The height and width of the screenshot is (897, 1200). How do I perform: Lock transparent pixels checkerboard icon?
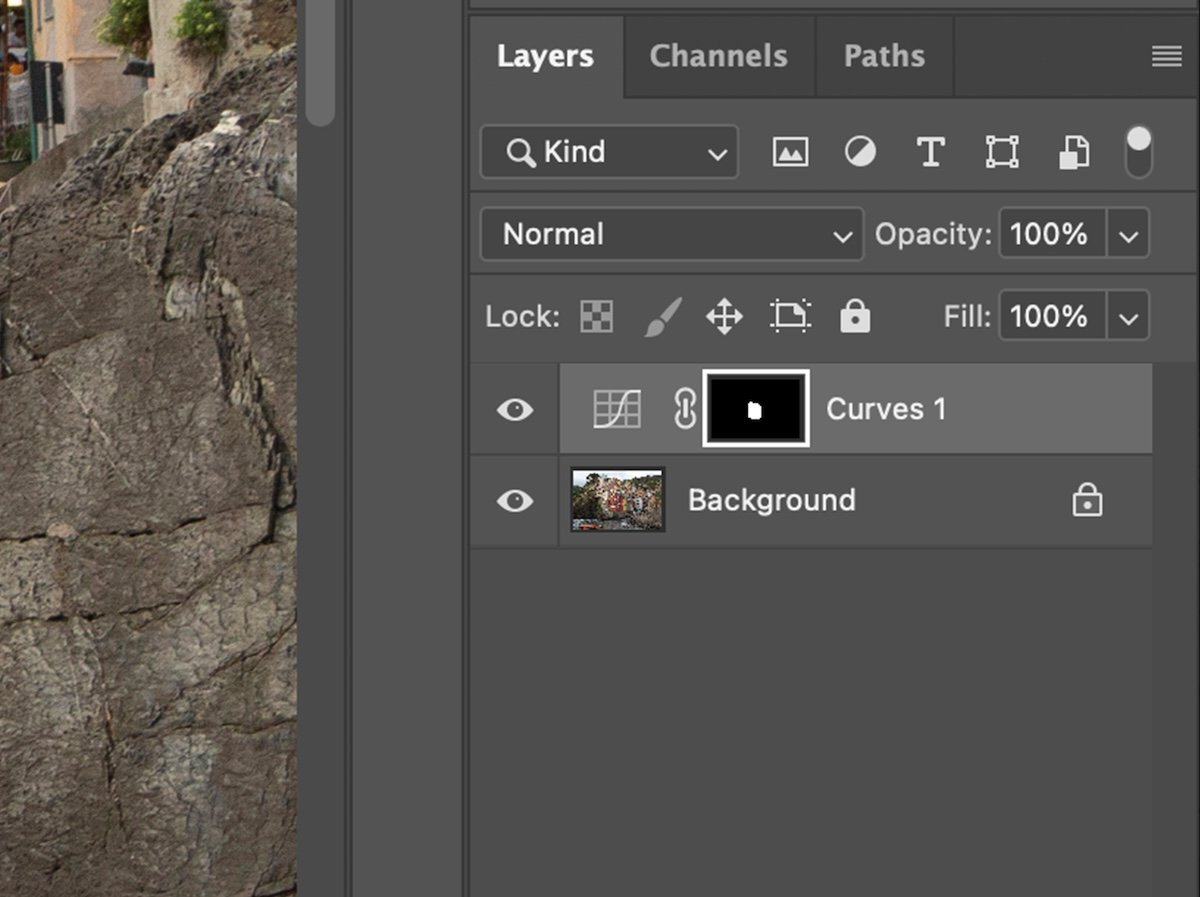click(597, 317)
